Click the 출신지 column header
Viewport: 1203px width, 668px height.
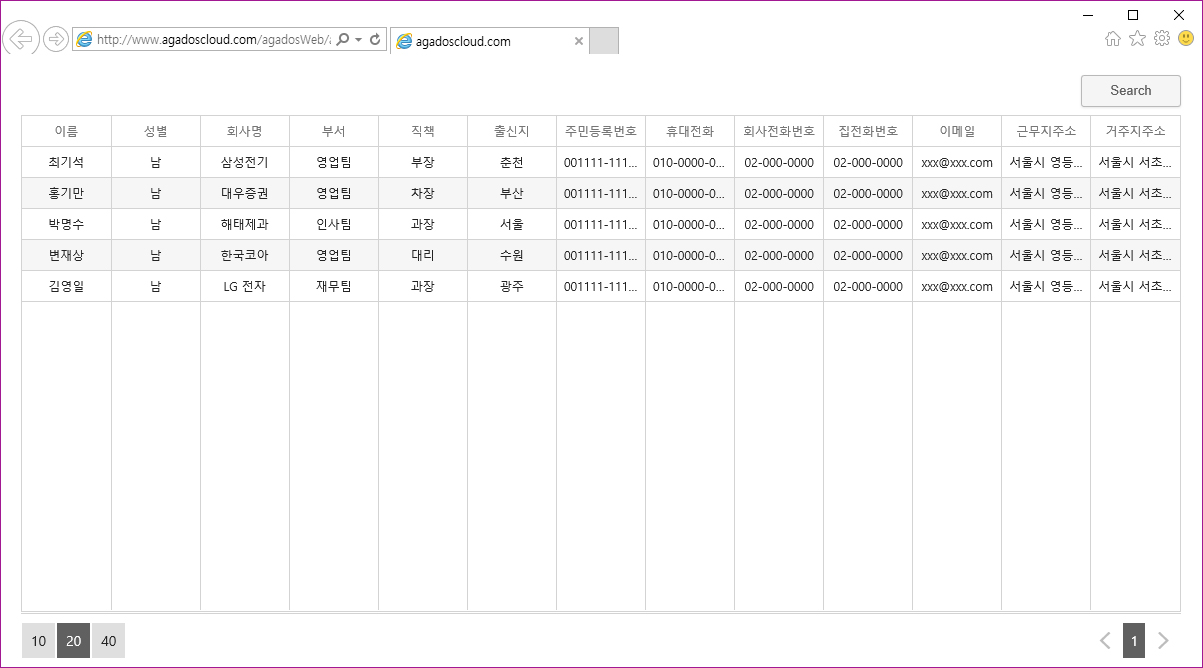[511, 131]
